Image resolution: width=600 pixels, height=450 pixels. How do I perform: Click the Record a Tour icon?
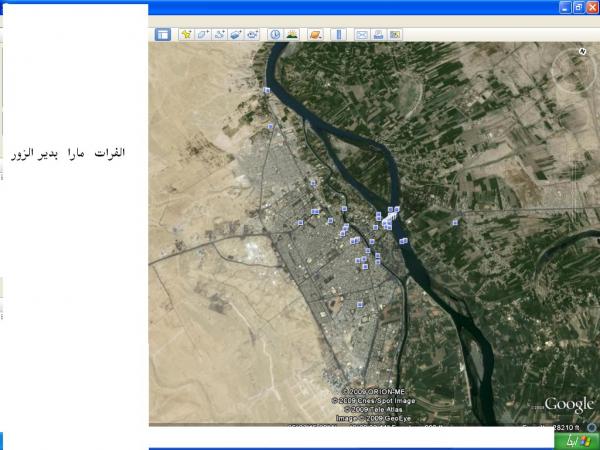[x=252, y=34]
